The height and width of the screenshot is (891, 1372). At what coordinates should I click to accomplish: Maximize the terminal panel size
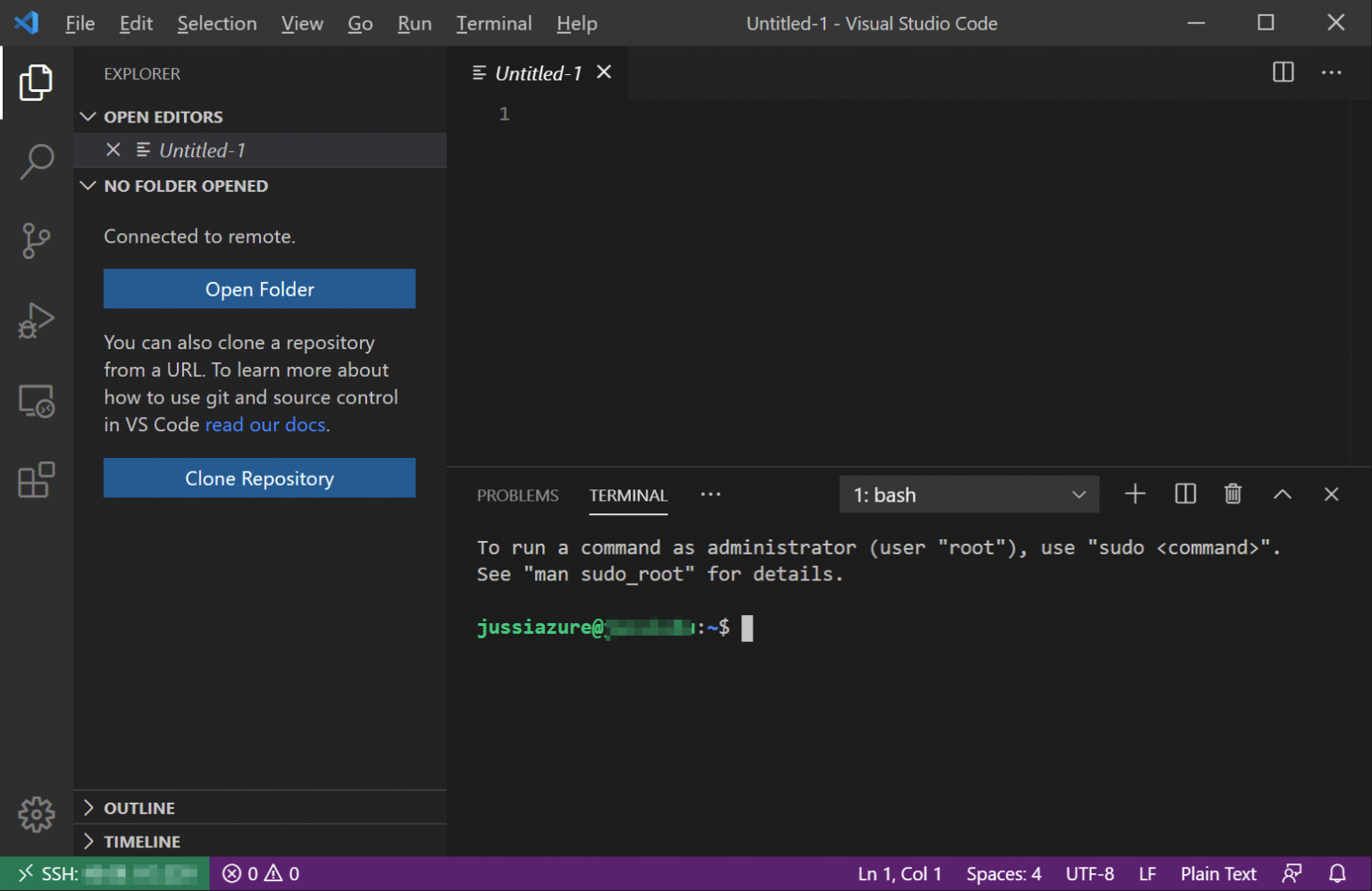click(1282, 494)
